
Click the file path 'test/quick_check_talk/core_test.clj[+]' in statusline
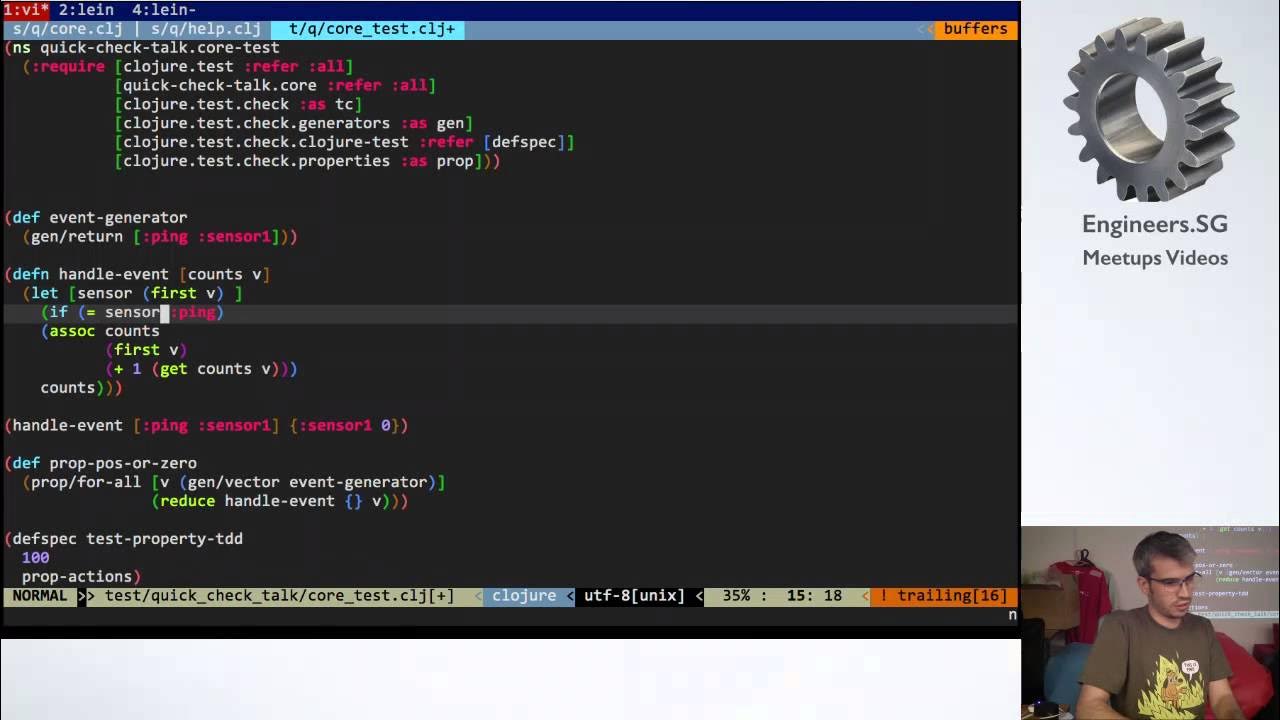pyautogui.click(x=279, y=596)
